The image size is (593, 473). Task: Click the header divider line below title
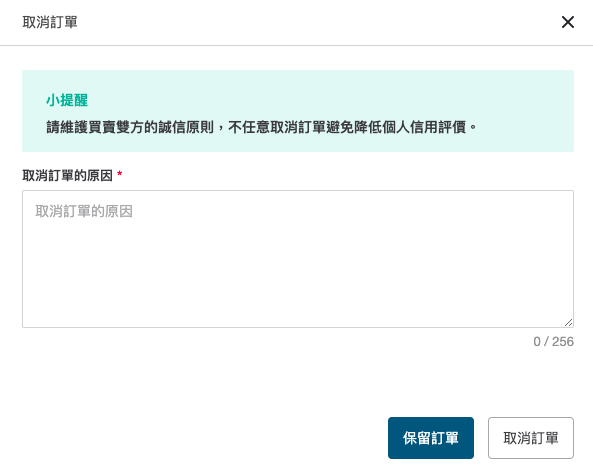(x=296, y=45)
